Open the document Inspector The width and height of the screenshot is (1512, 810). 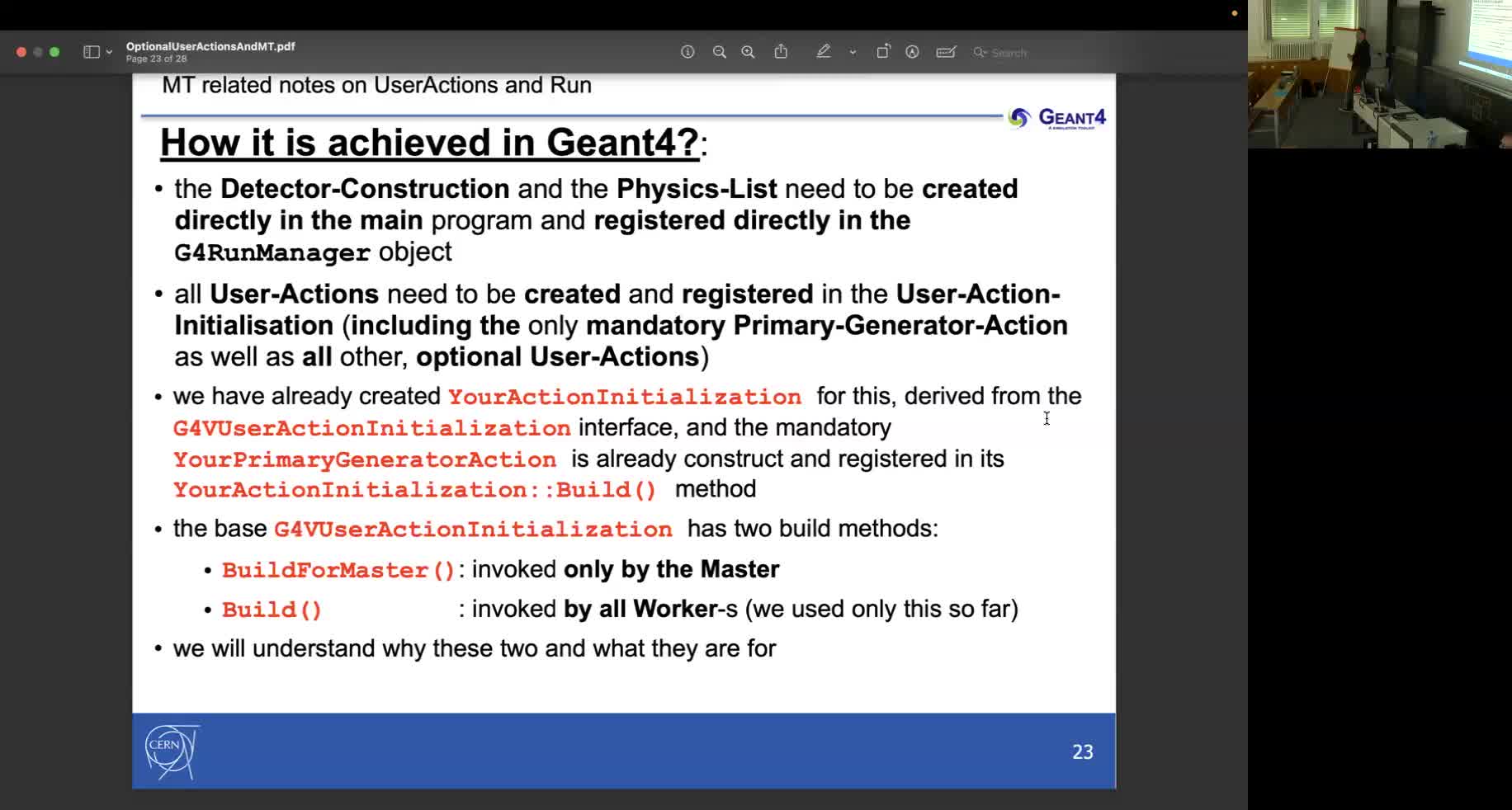pos(687,51)
